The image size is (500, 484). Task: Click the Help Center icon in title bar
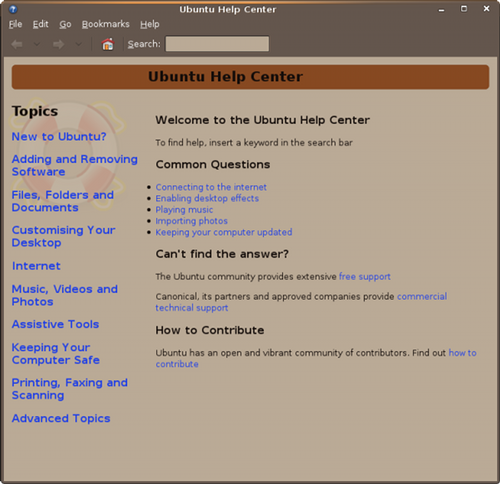click(x=13, y=9)
